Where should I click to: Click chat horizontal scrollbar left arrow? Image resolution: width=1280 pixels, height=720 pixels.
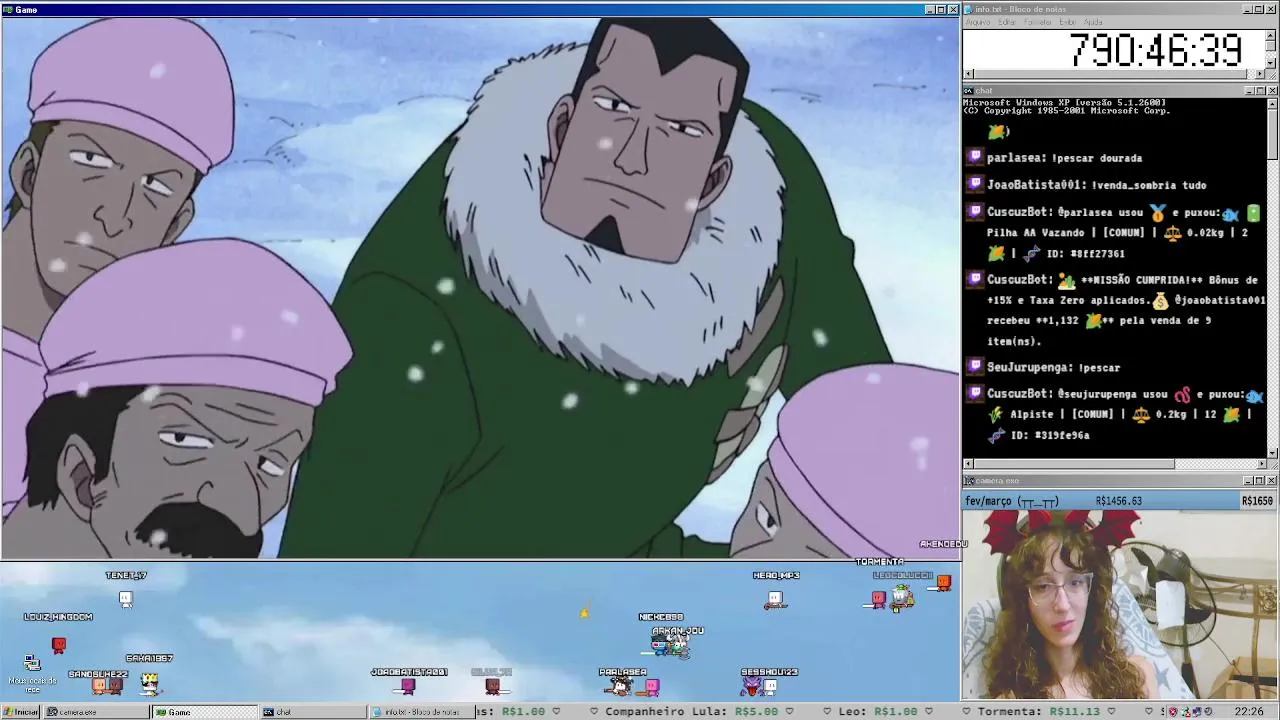pos(968,464)
